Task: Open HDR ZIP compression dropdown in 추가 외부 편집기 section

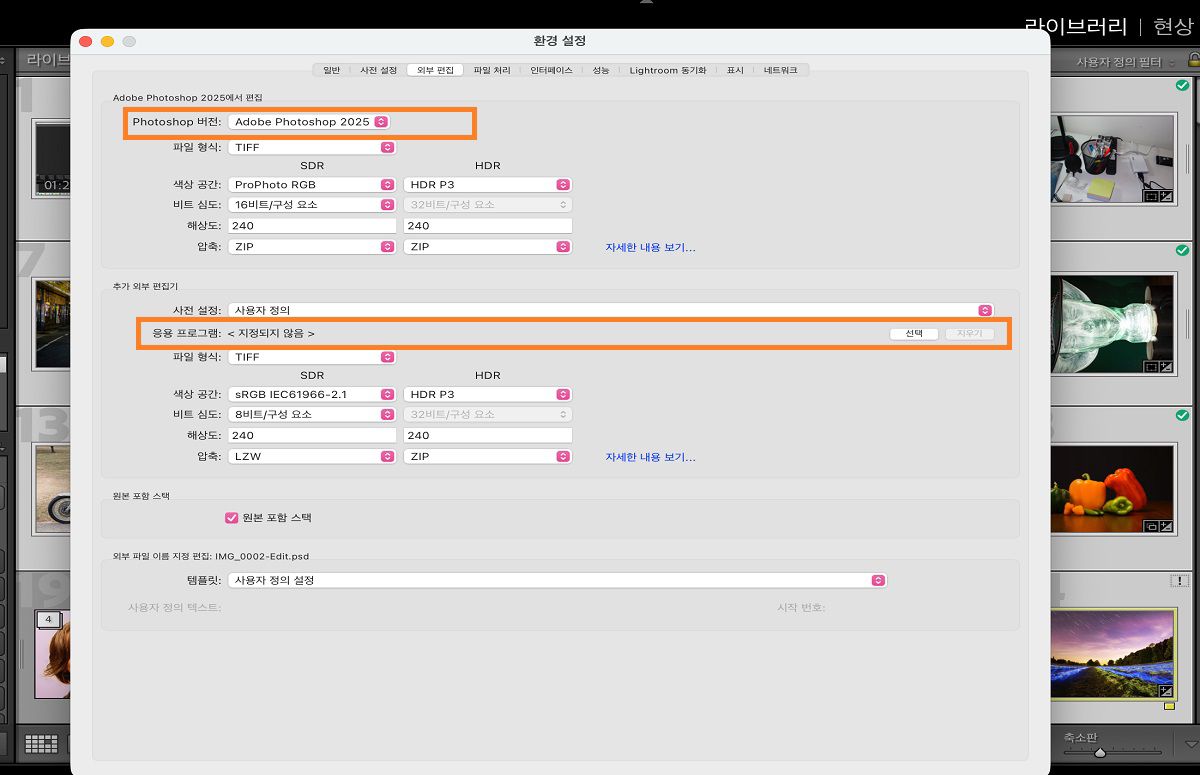Action: pyautogui.click(x=487, y=456)
